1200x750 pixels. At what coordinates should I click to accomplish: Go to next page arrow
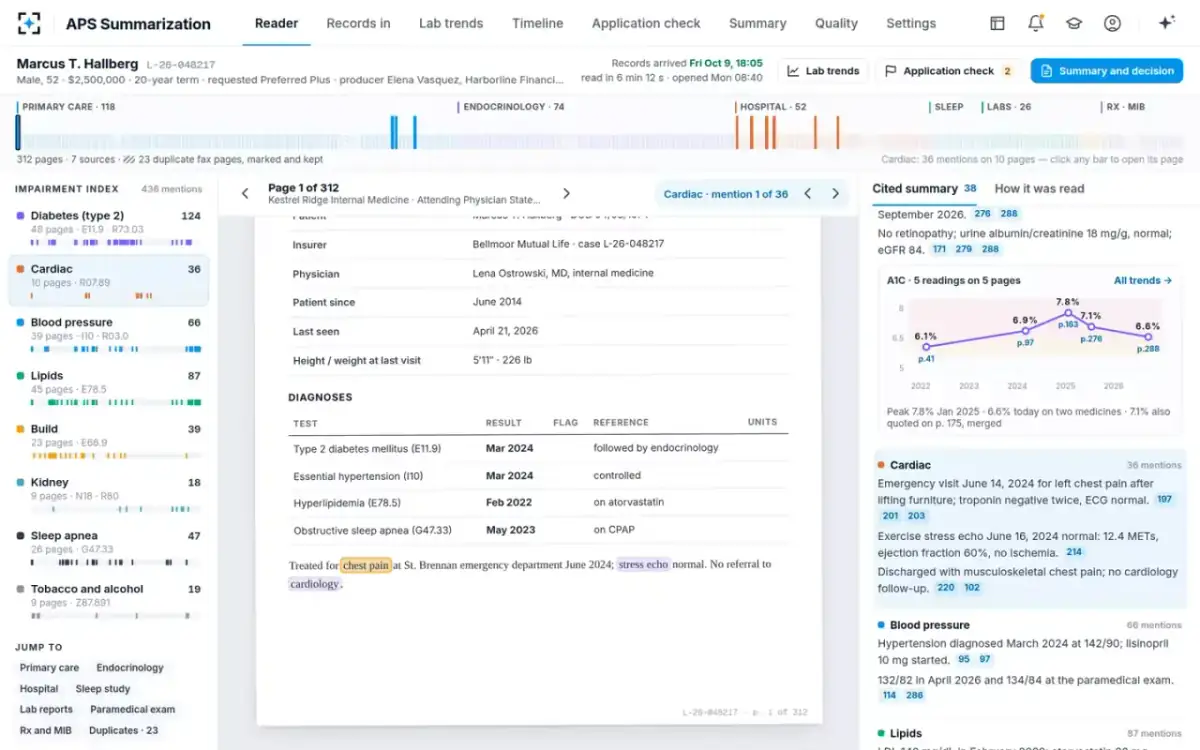coord(566,194)
